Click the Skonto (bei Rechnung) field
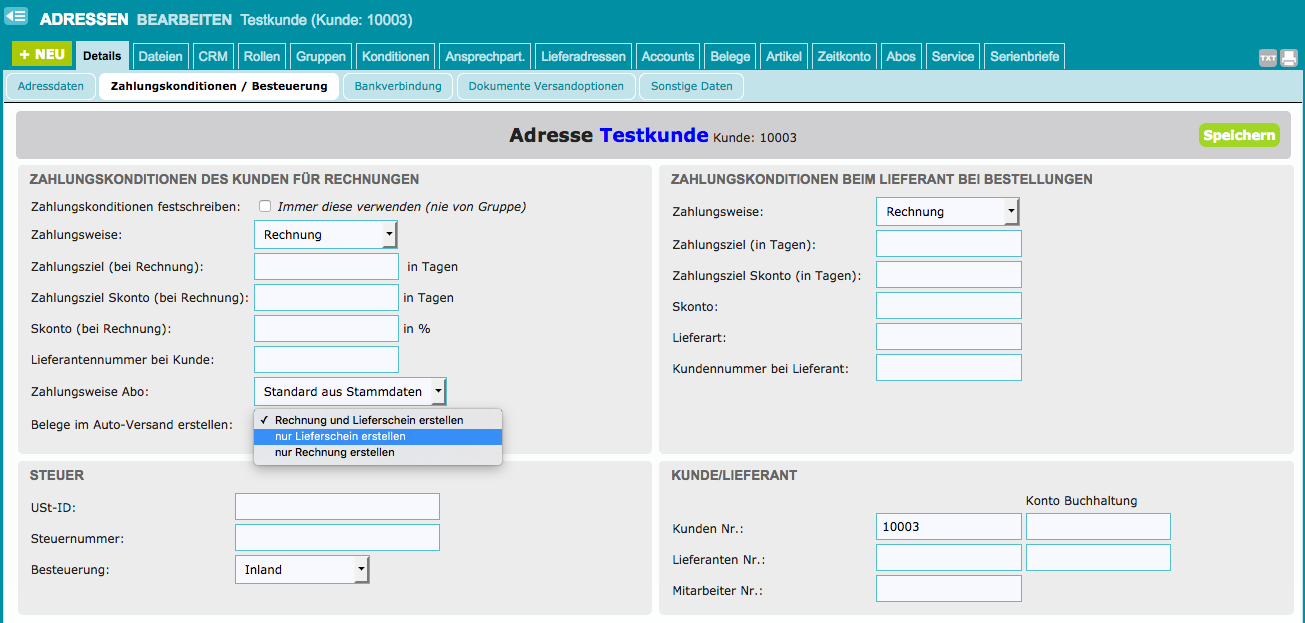 tap(326, 328)
